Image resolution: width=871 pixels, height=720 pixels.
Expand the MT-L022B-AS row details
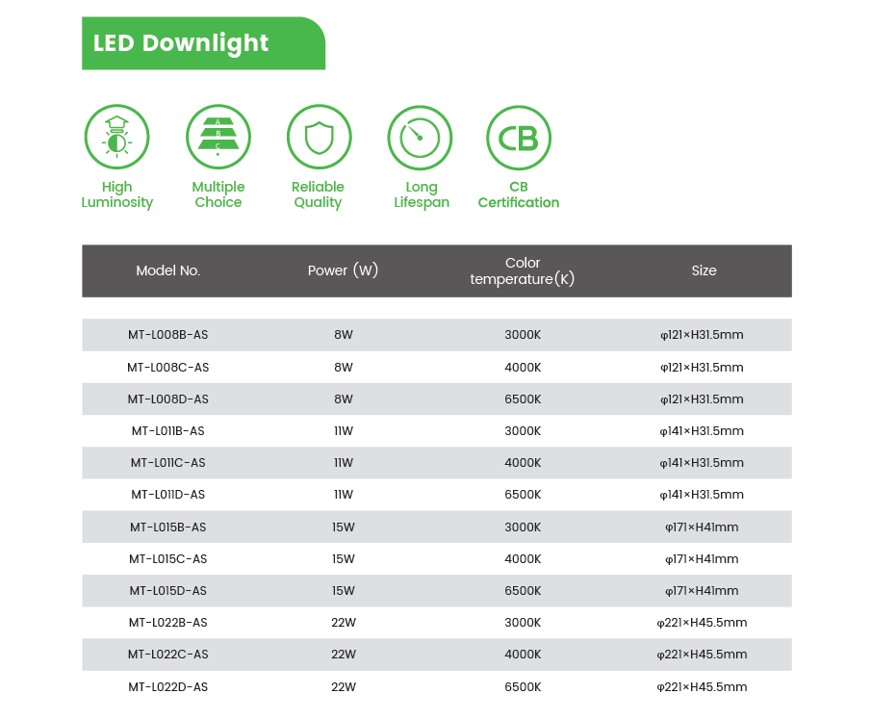[x=436, y=622]
